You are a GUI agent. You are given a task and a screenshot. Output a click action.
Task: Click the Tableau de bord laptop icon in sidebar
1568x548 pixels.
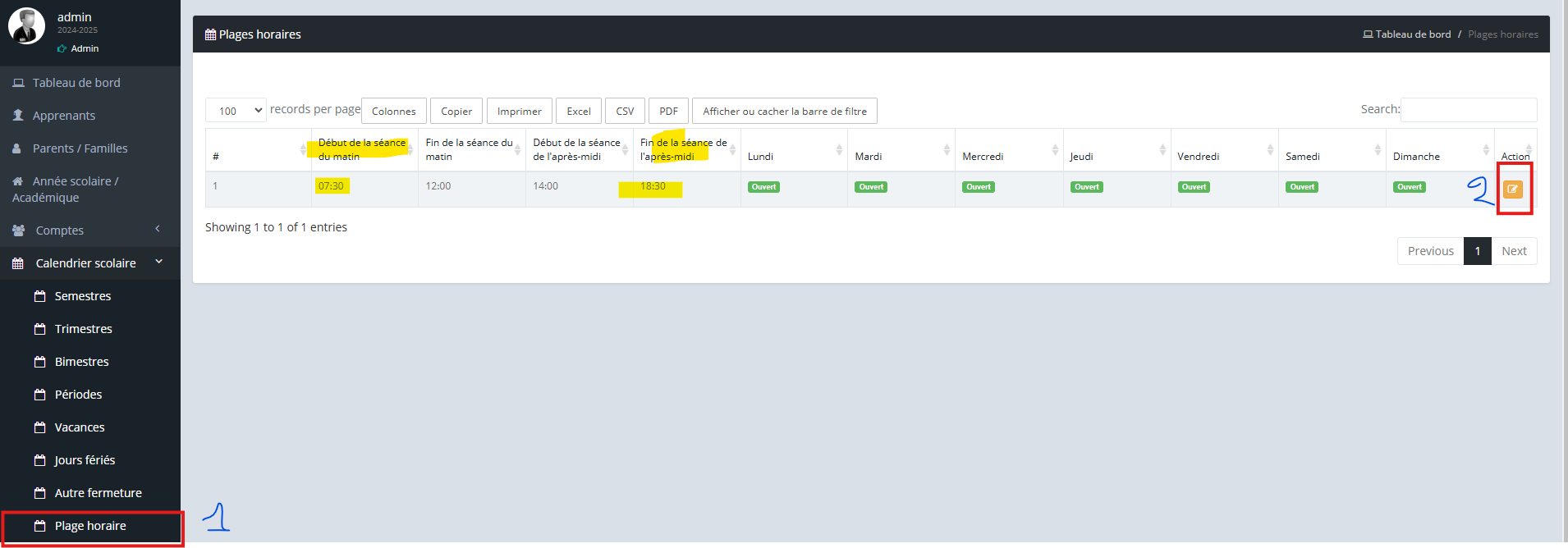pyautogui.click(x=18, y=83)
